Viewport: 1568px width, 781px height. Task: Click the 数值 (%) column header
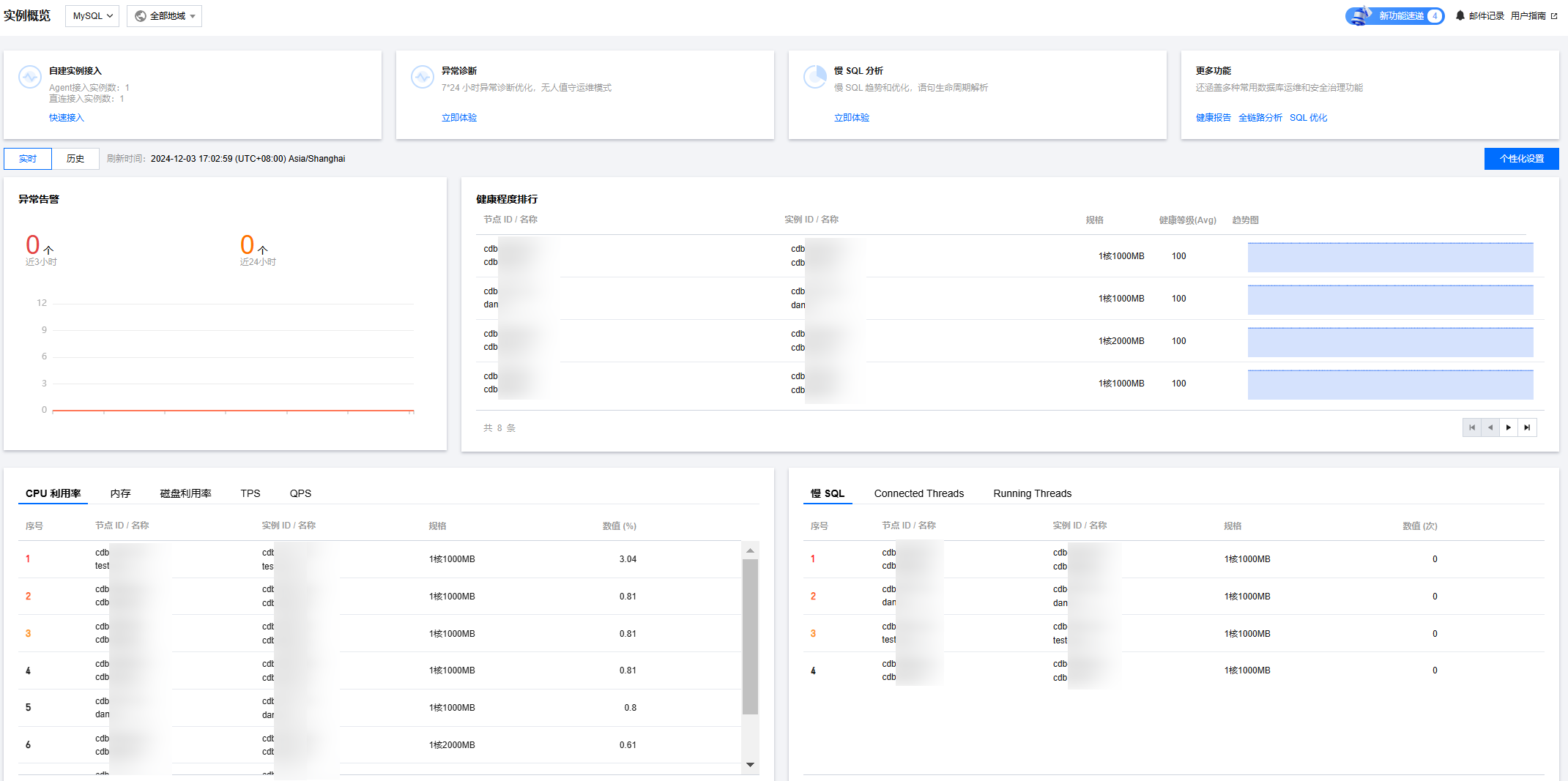coord(620,526)
